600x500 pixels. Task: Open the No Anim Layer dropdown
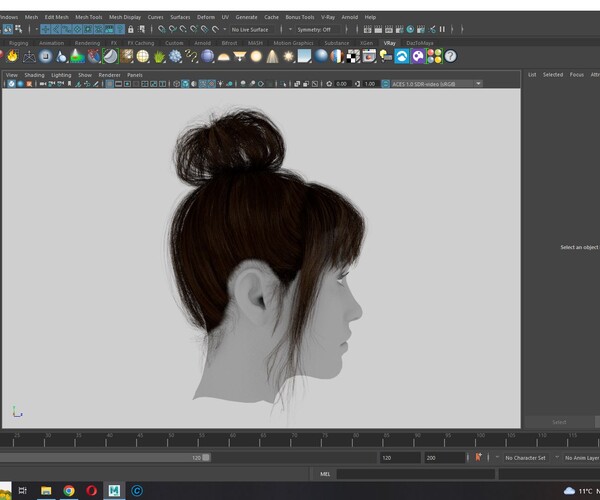click(x=582, y=458)
